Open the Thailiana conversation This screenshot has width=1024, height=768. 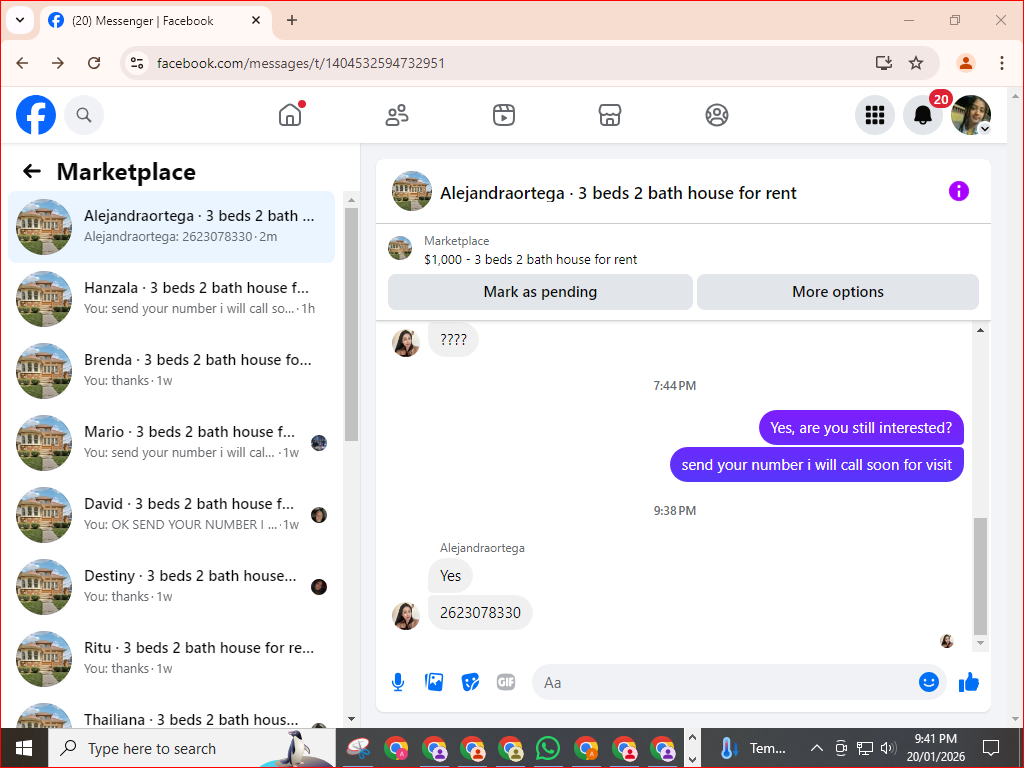172,715
